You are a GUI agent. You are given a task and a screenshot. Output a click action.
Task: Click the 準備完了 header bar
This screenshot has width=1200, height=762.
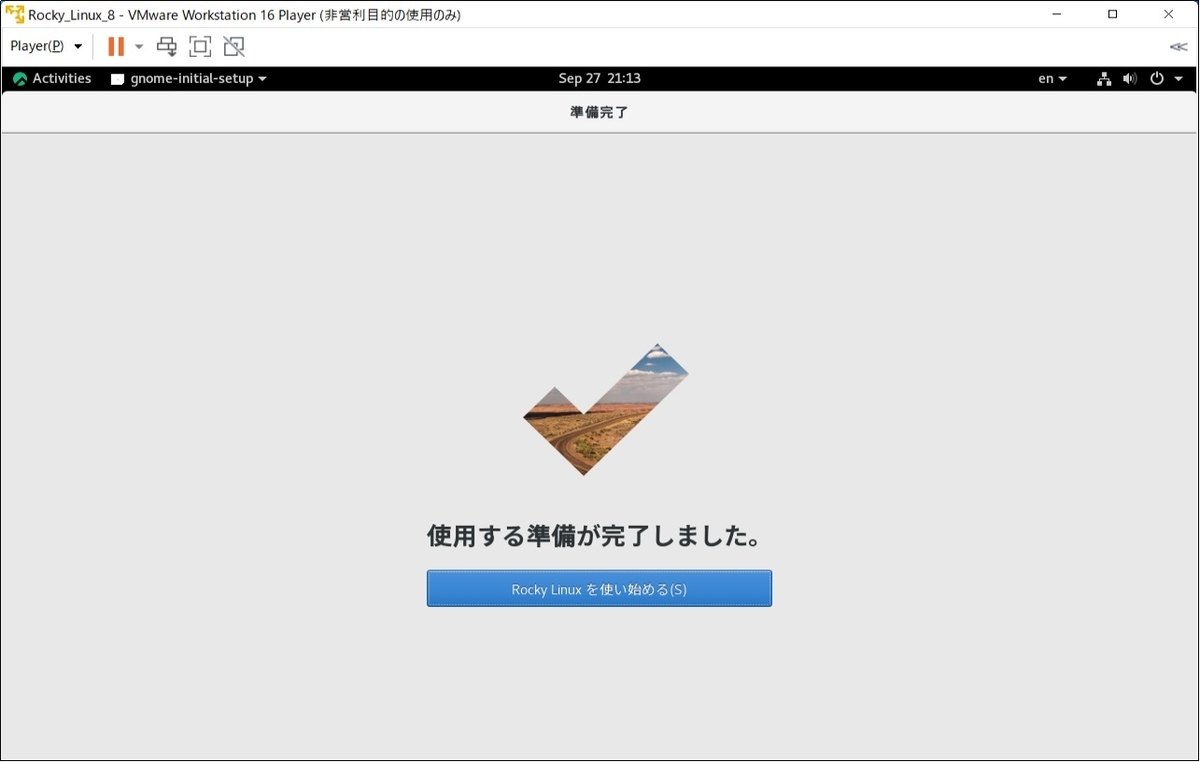(x=599, y=112)
